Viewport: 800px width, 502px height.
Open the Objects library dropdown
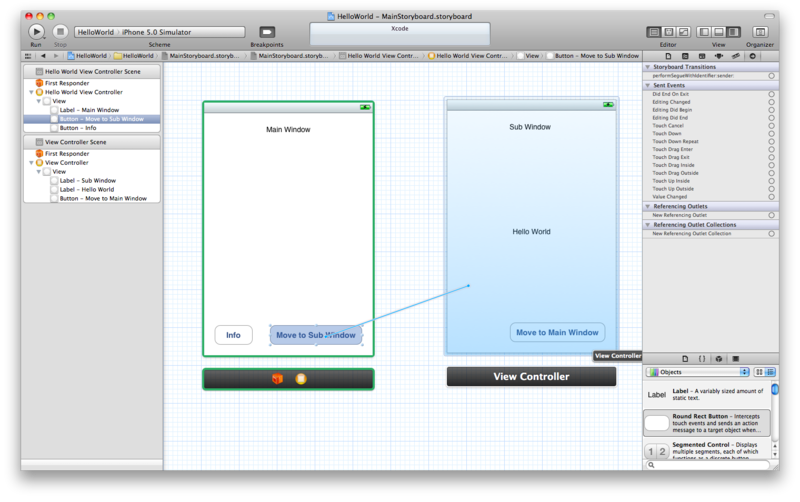(x=698, y=372)
